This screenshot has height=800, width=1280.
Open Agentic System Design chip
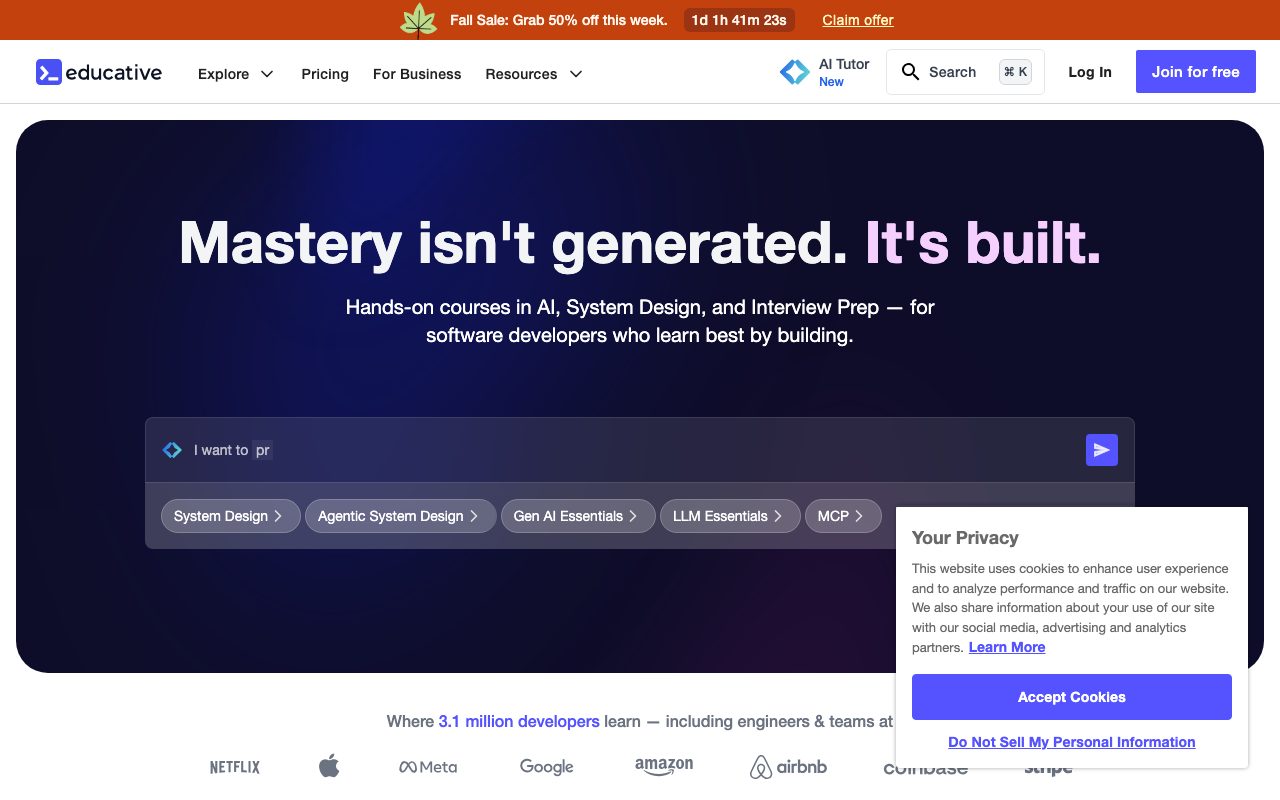tap(400, 516)
